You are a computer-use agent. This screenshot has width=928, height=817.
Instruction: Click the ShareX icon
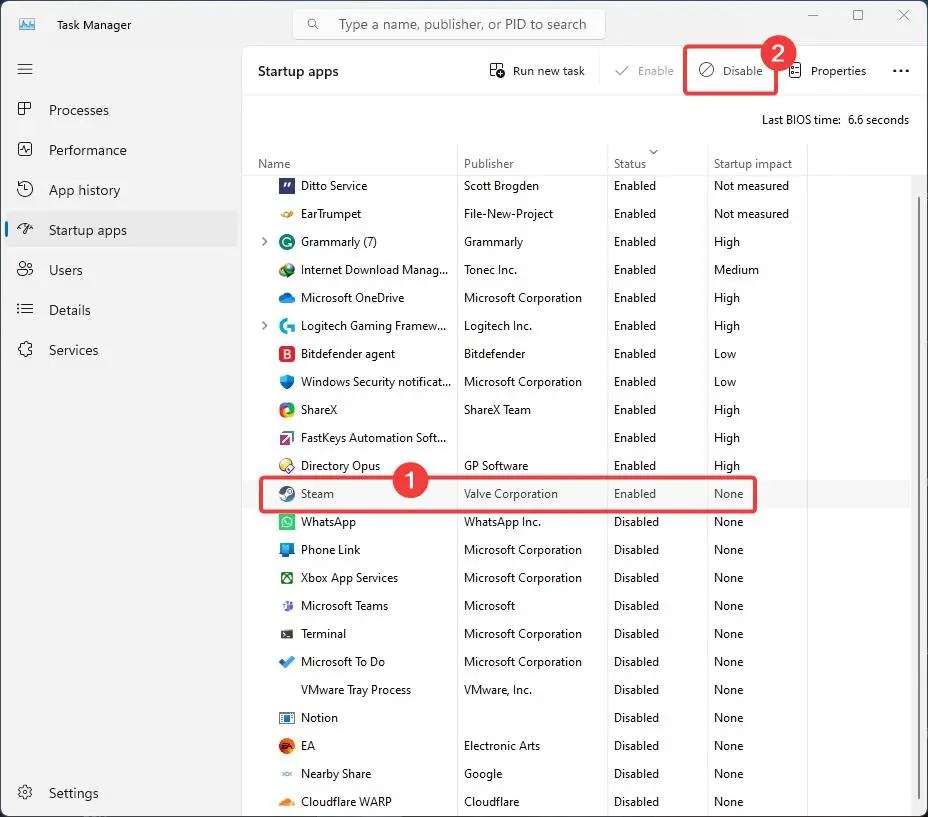click(286, 410)
